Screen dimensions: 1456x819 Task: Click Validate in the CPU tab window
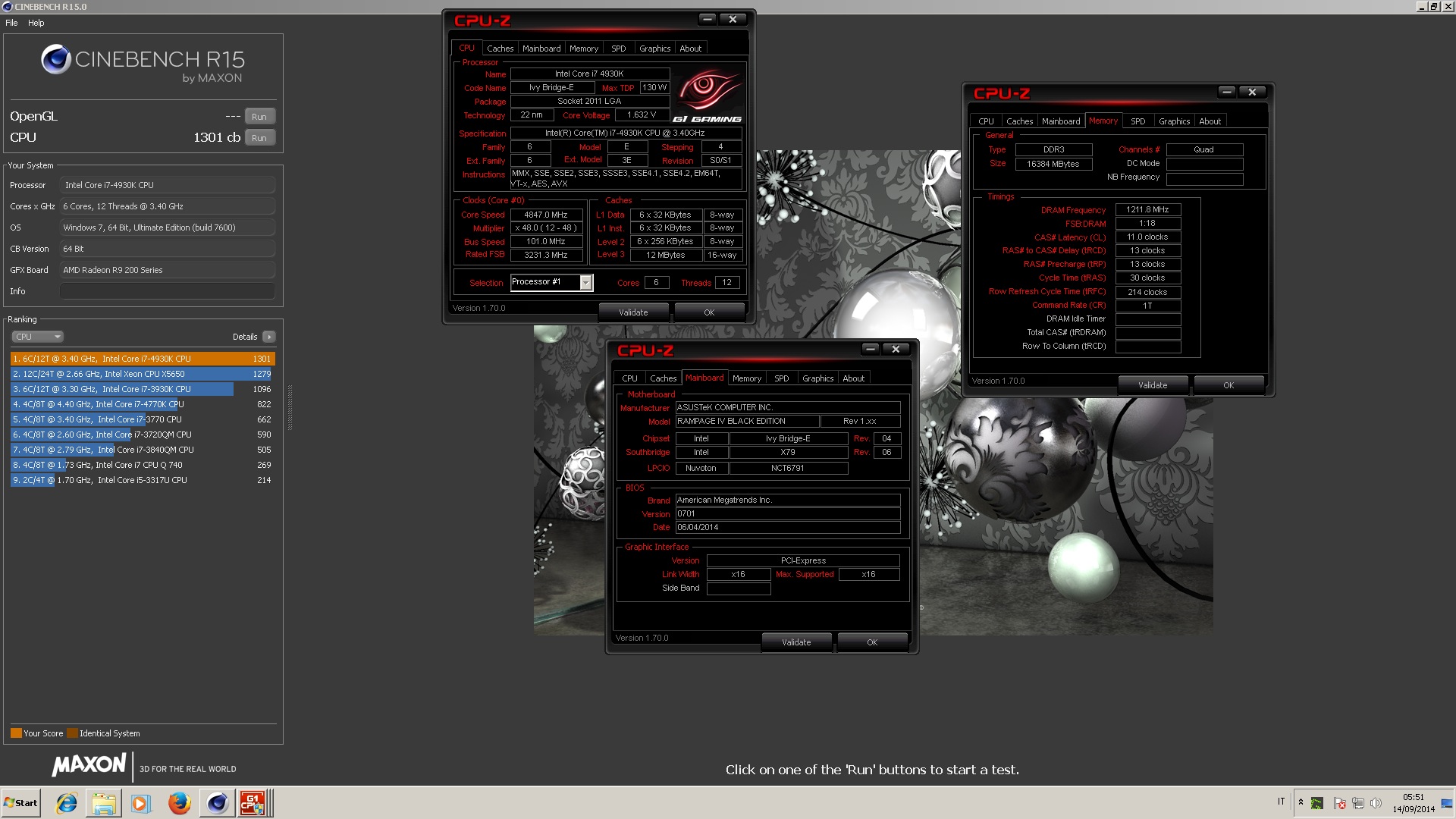coord(633,312)
